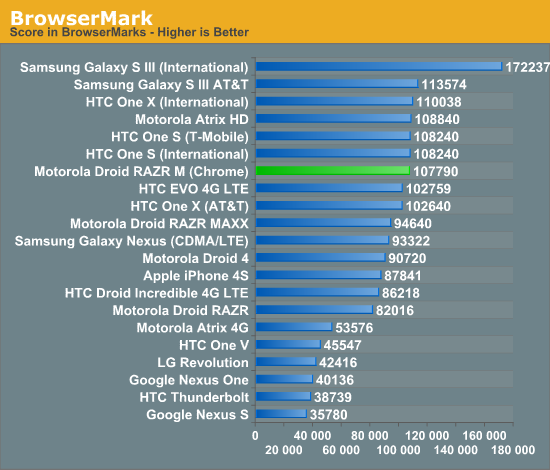Screen dimensions: 550x470
Task: Click the Google Nexus S bar
Action: pyautogui.click(x=281, y=414)
